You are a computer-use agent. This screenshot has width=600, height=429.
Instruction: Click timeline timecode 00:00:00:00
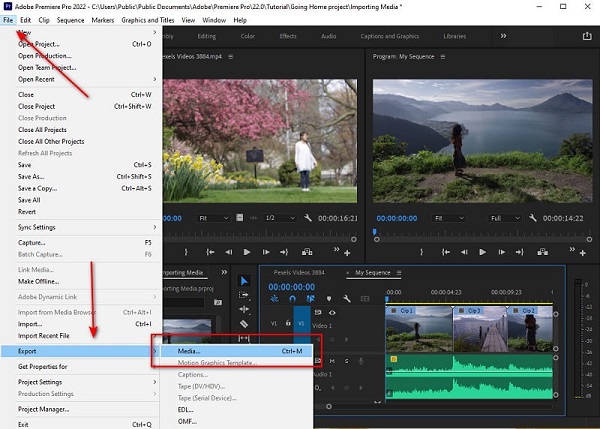[x=292, y=287]
